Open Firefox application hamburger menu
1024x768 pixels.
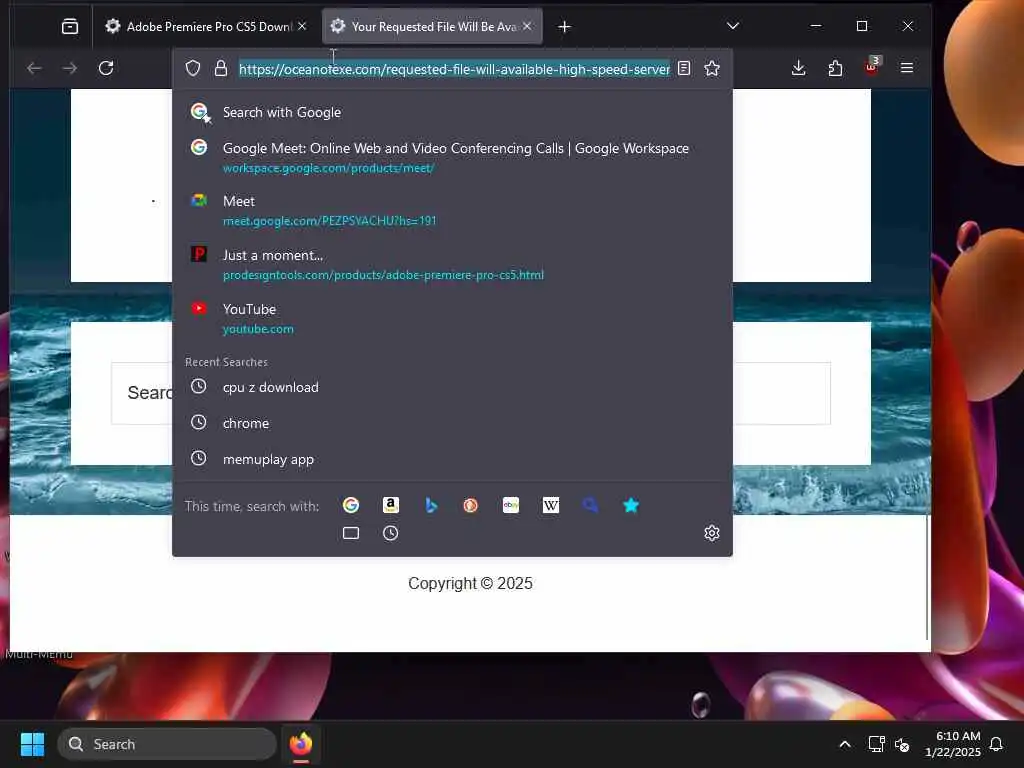coord(906,68)
